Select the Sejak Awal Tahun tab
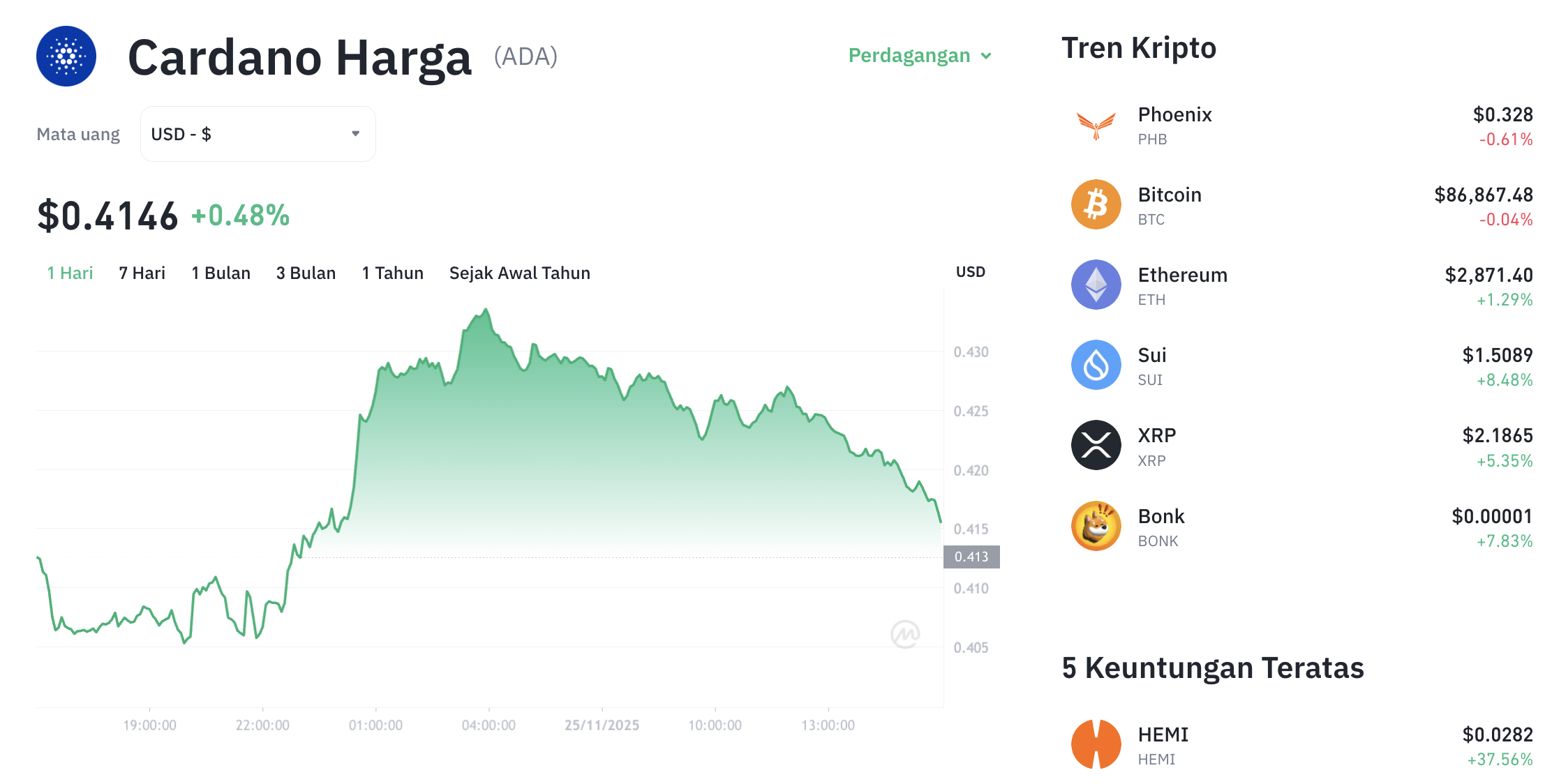This screenshot has height=784, width=1545. (519, 273)
